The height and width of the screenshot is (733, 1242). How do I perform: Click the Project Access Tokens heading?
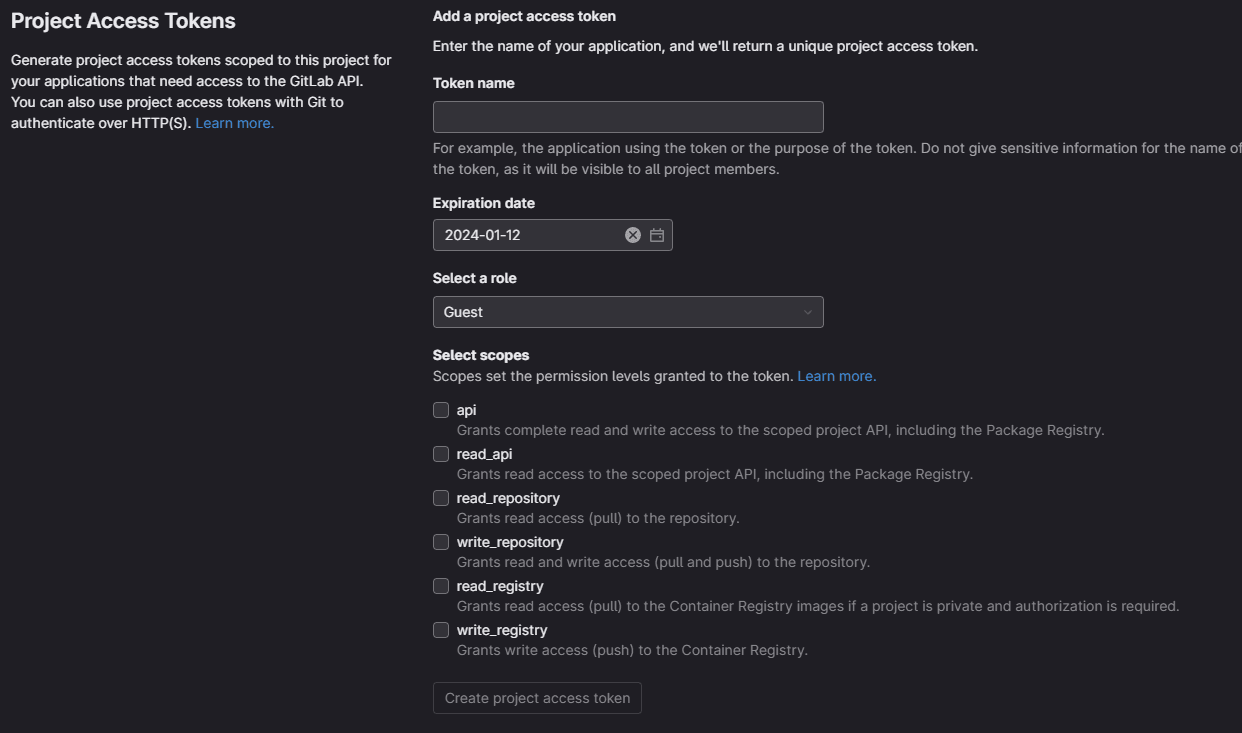click(x=123, y=21)
